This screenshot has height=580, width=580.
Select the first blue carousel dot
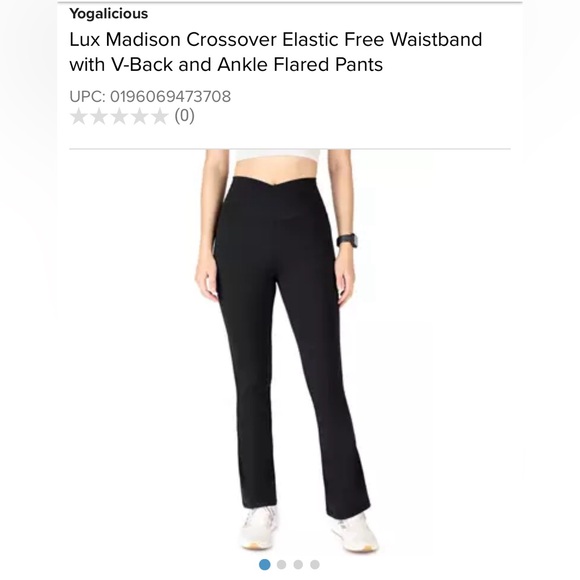click(x=264, y=564)
